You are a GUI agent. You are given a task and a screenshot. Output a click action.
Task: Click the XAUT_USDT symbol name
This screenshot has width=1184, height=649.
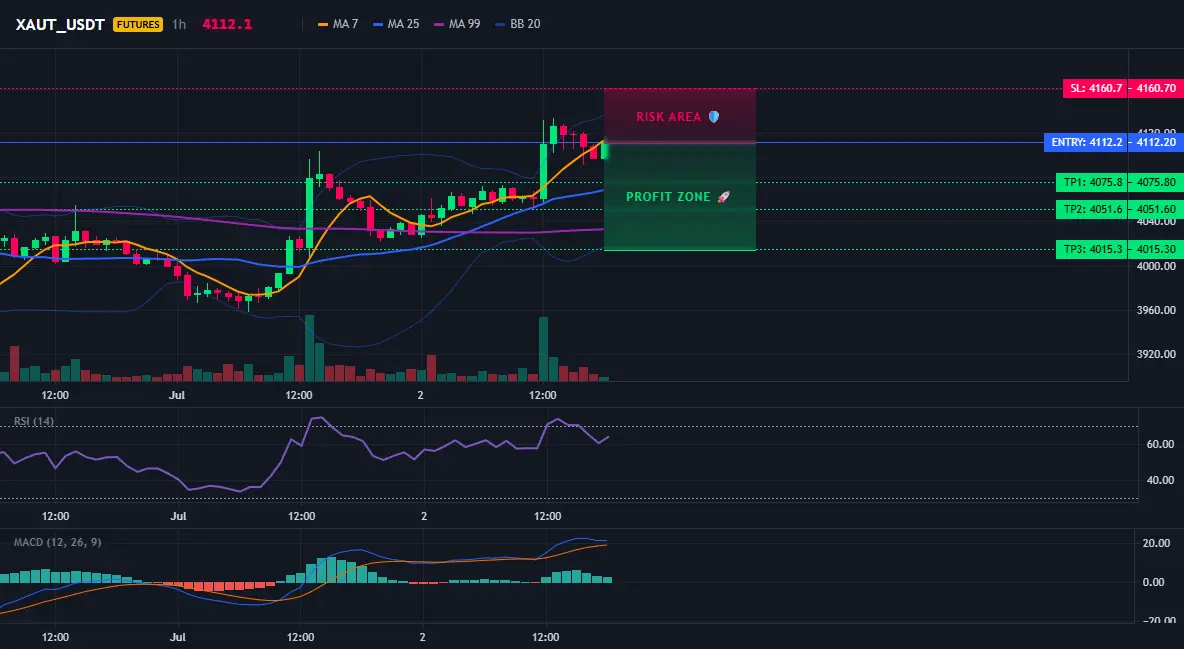[x=60, y=24]
